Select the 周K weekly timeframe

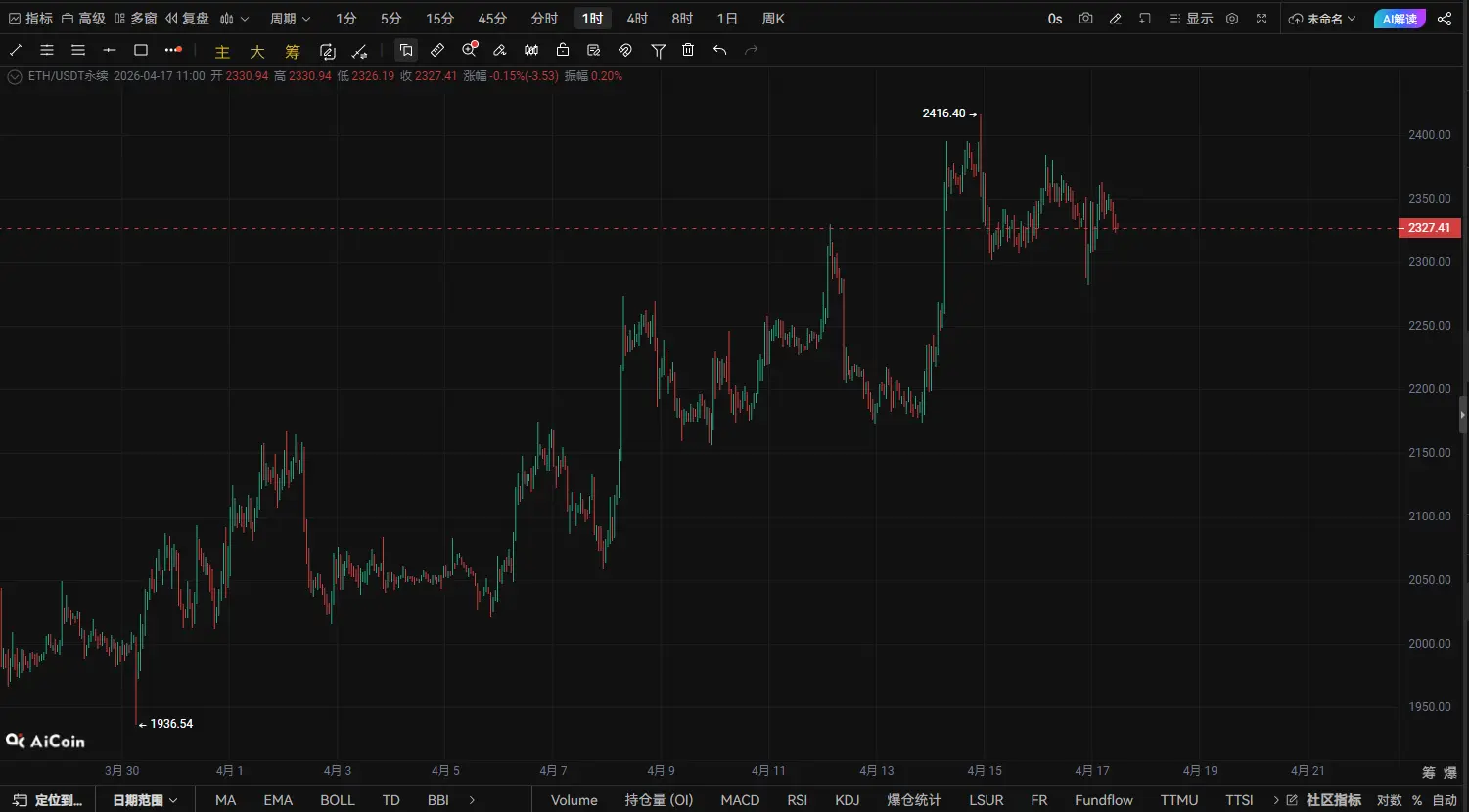point(773,19)
